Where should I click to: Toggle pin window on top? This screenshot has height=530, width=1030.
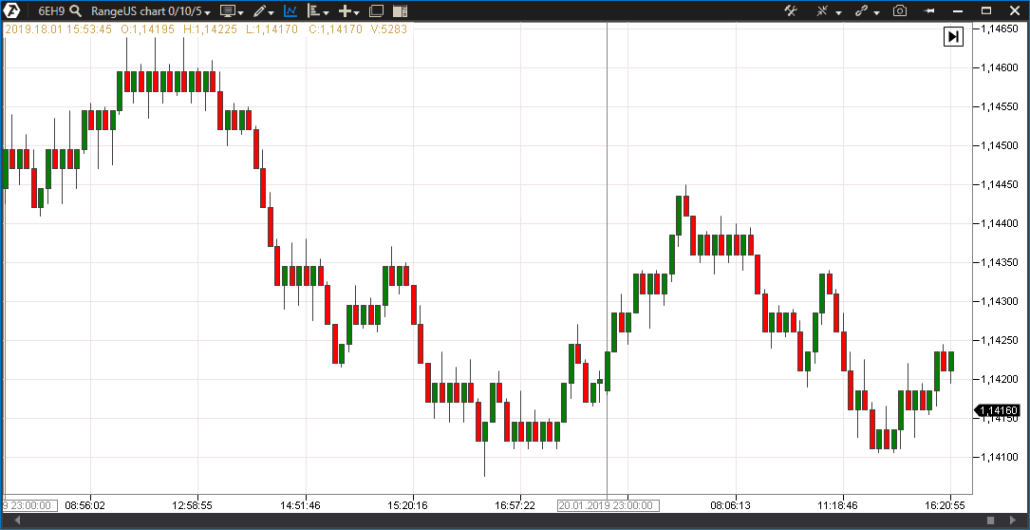pyautogui.click(x=930, y=11)
